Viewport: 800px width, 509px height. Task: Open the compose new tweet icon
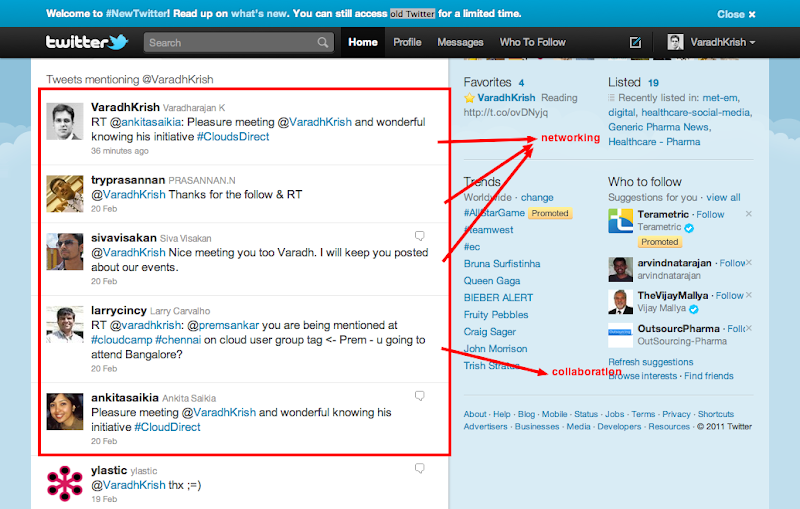point(635,42)
